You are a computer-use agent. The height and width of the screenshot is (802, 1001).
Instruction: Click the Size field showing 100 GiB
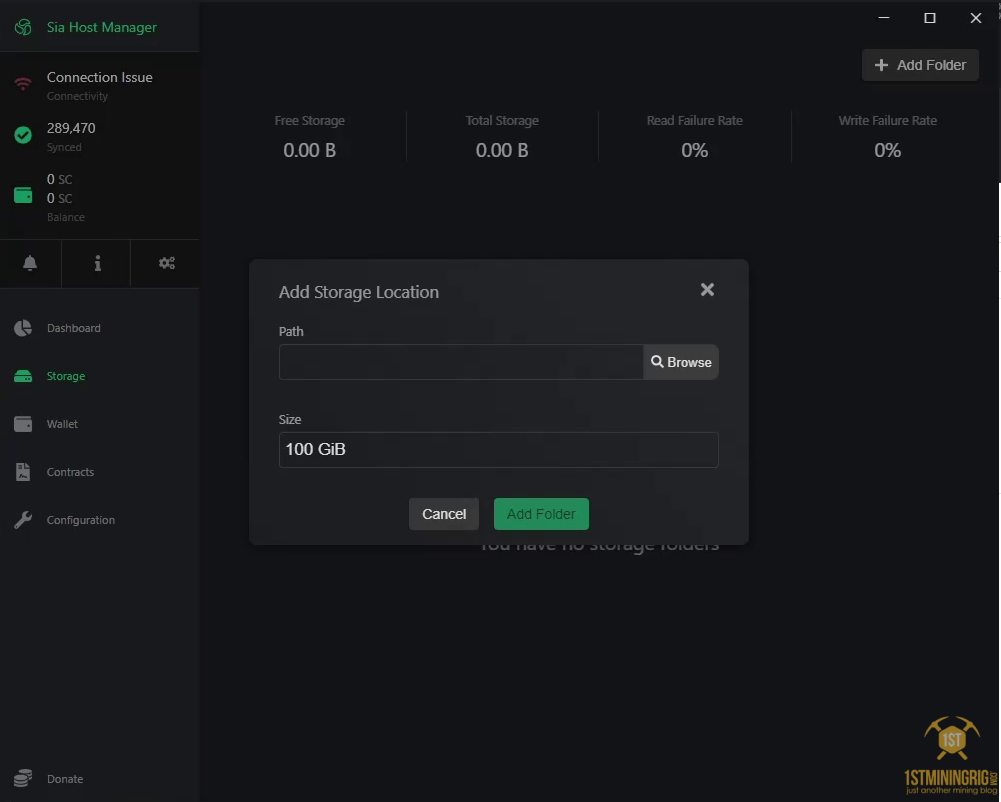tap(499, 450)
